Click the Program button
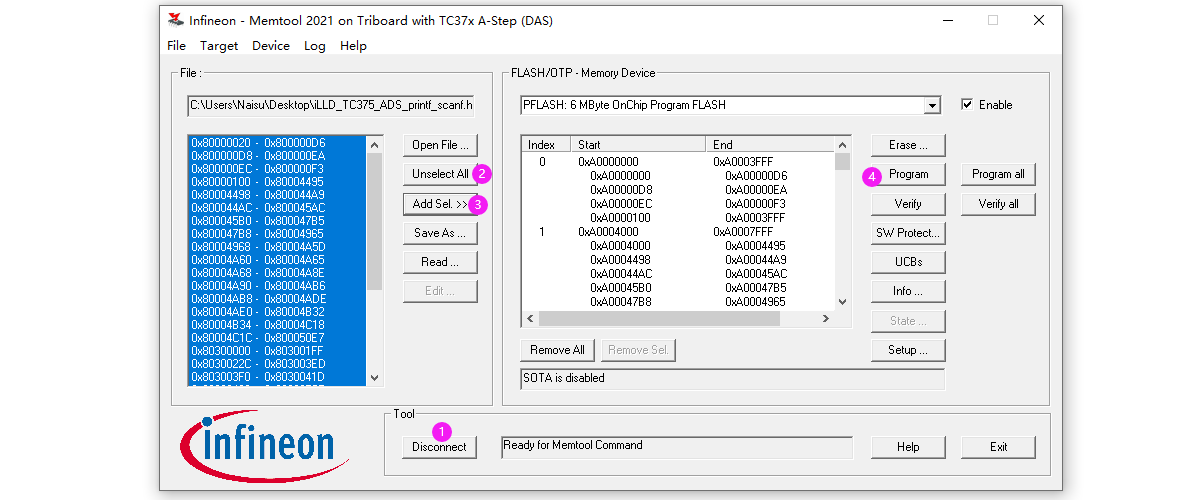Viewport: 1200px width, 500px height. coord(908,174)
